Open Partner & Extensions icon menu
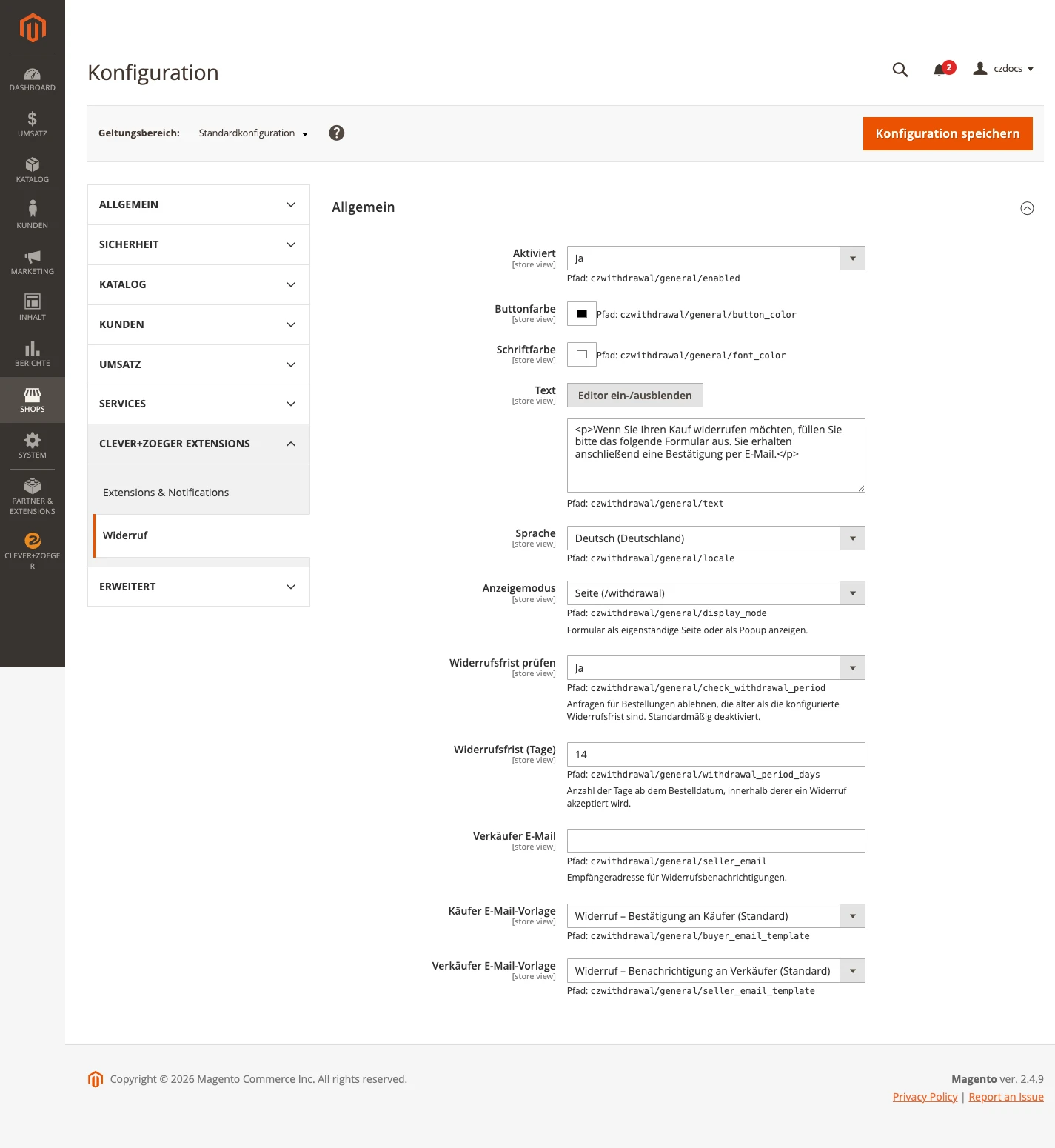 click(x=33, y=496)
